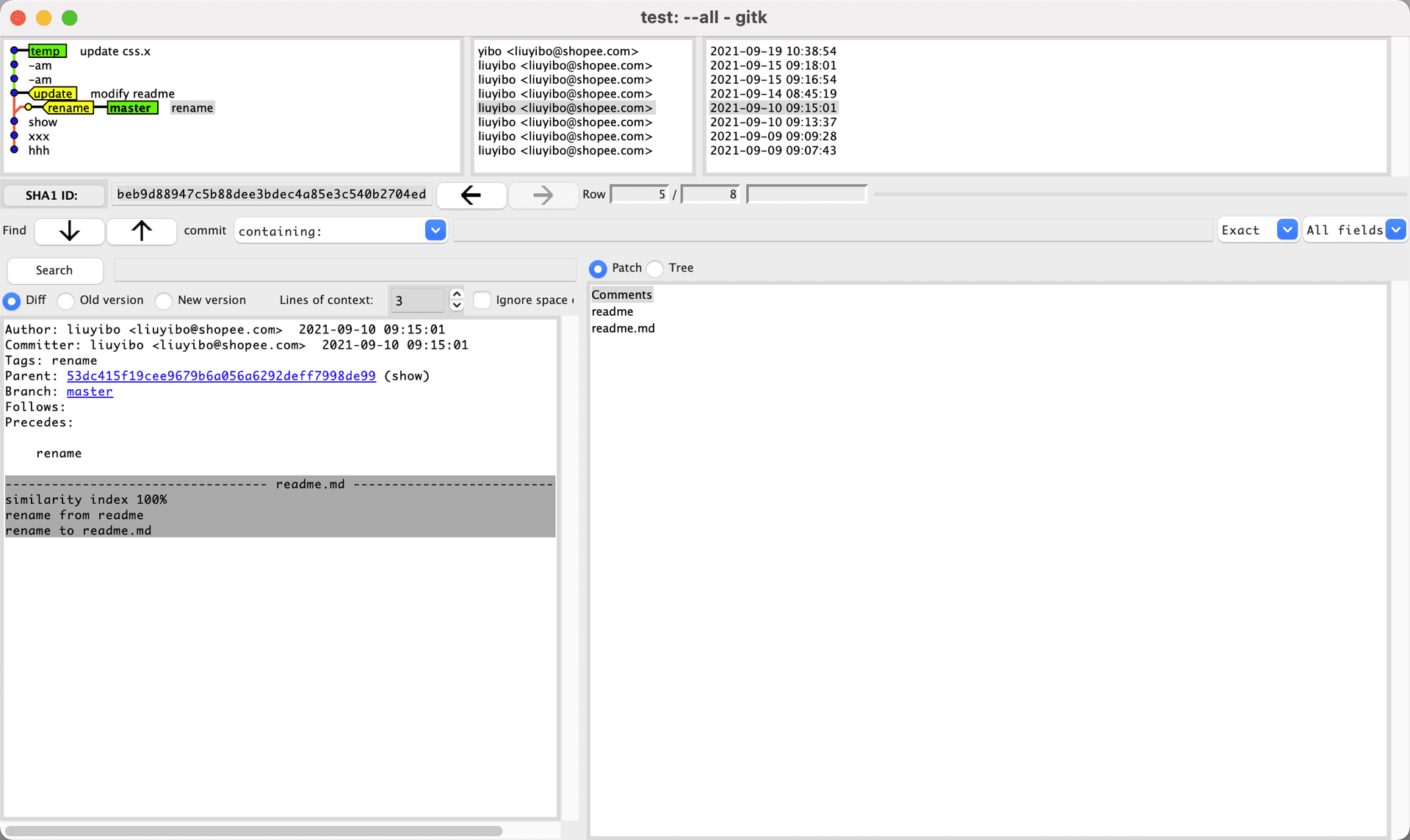Select the New version radio button

[x=164, y=301]
